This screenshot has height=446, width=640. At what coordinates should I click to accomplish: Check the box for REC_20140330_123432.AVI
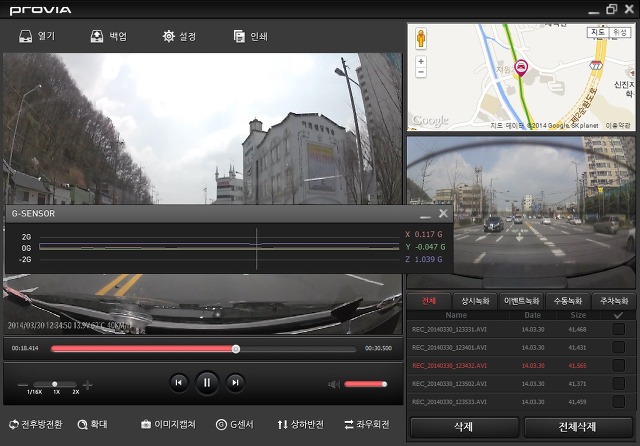(618, 366)
